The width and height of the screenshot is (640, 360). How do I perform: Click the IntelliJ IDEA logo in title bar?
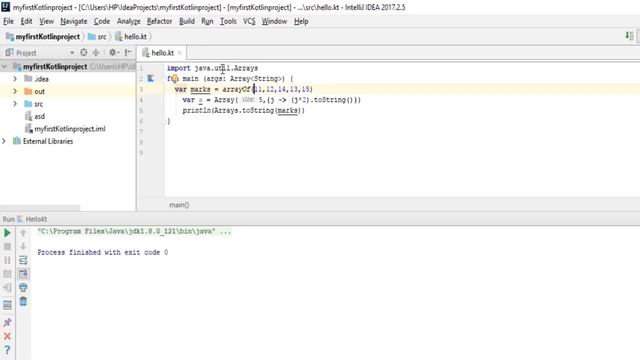[6, 7]
